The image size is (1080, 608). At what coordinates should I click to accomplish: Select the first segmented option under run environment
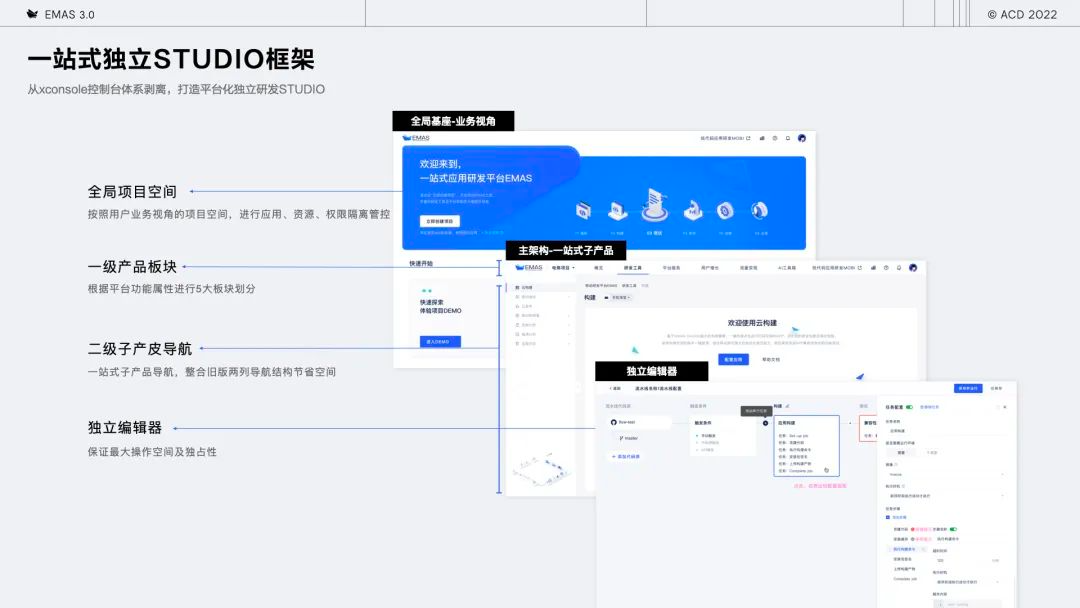coord(901,452)
